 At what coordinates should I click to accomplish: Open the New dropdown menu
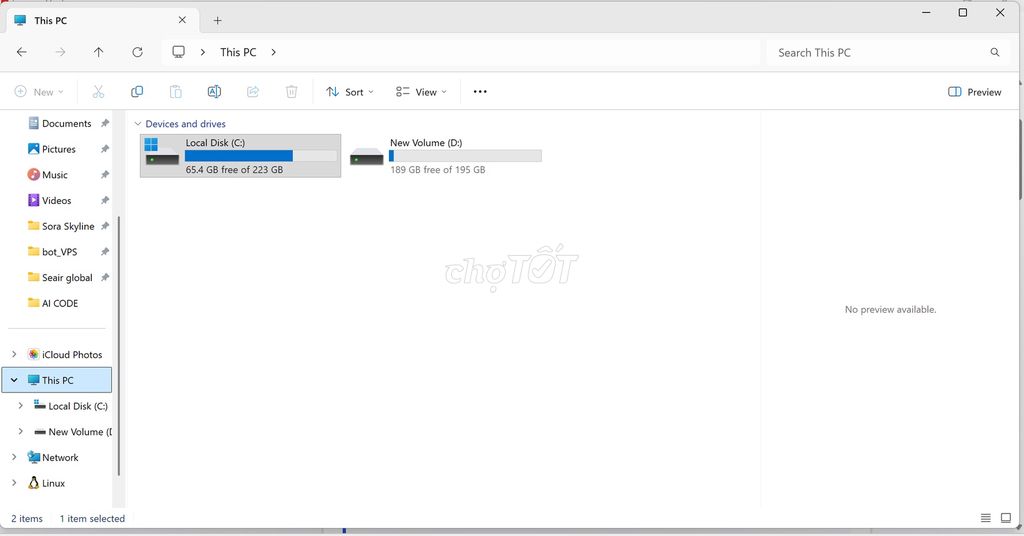pos(39,92)
